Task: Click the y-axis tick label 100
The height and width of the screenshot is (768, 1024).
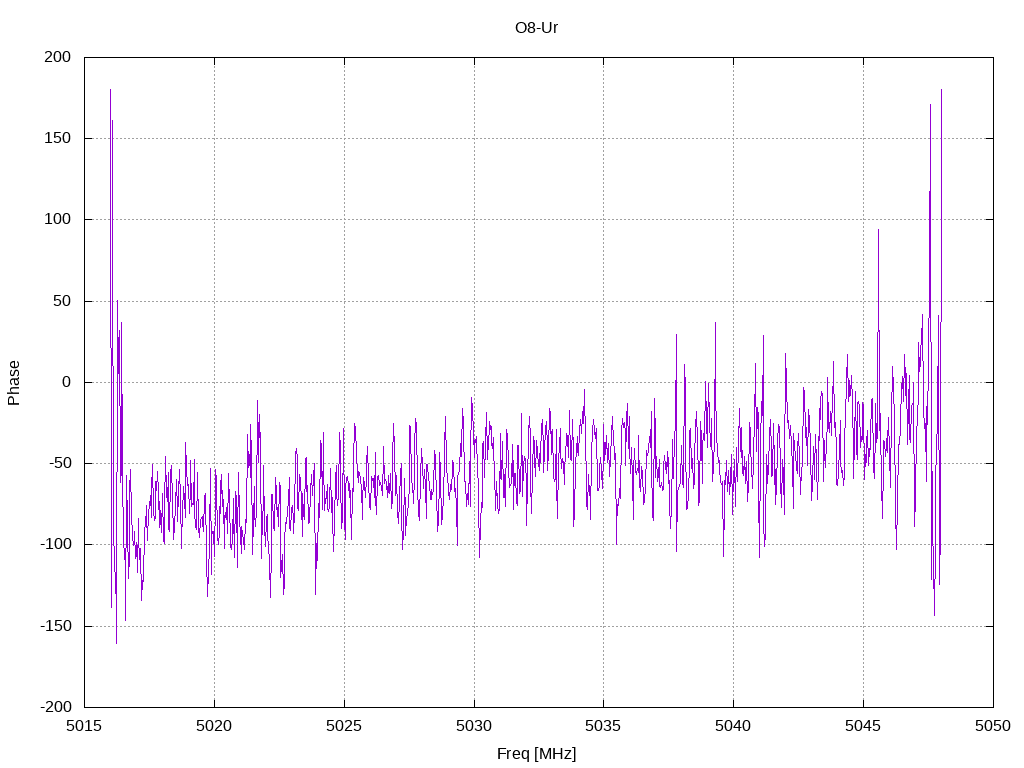Action: tap(57, 219)
